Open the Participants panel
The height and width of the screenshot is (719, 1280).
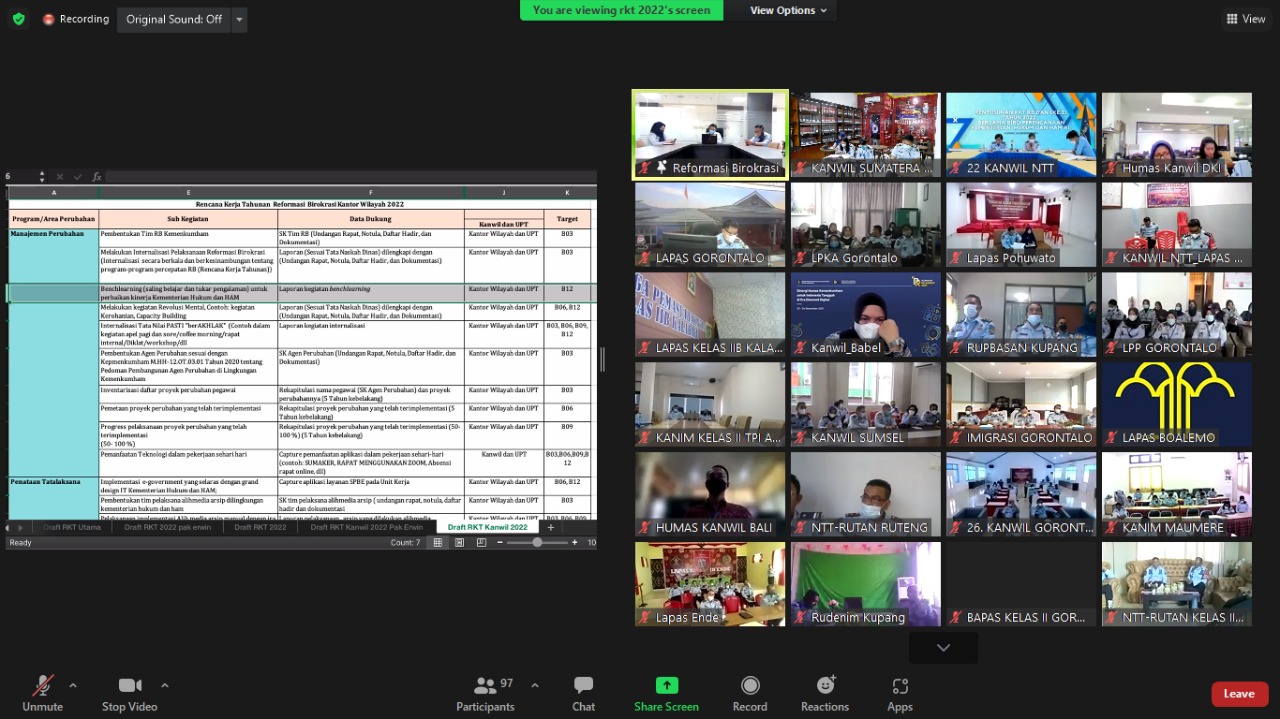click(486, 693)
